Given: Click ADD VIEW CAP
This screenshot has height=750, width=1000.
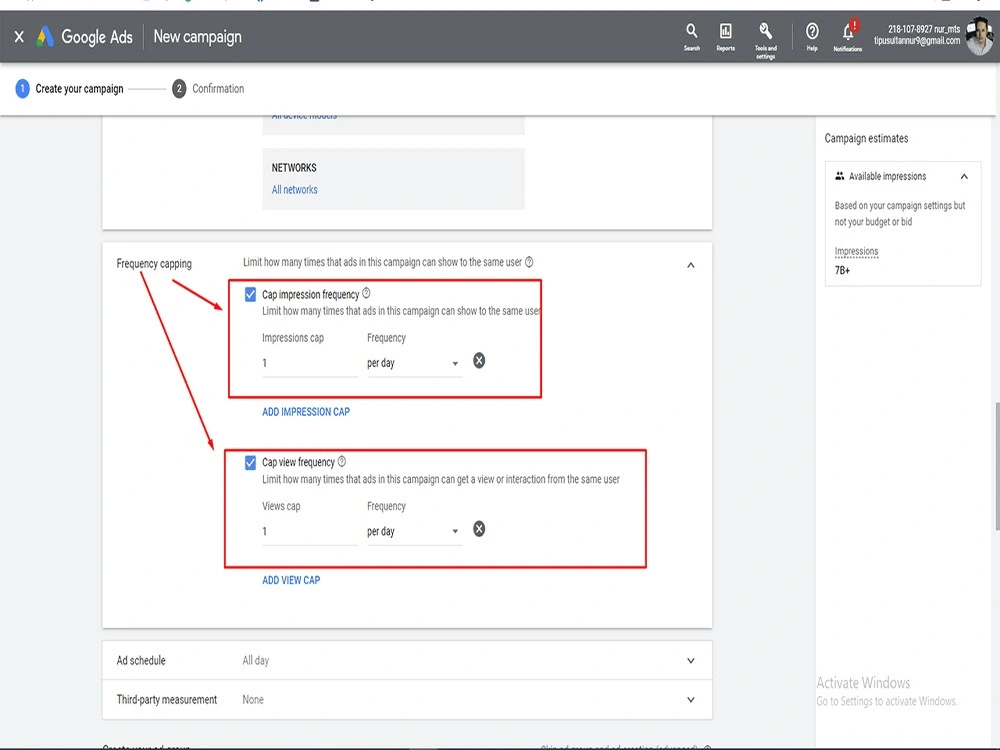Looking at the screenshot, I should pyautogui.click(x=291, y=580).
